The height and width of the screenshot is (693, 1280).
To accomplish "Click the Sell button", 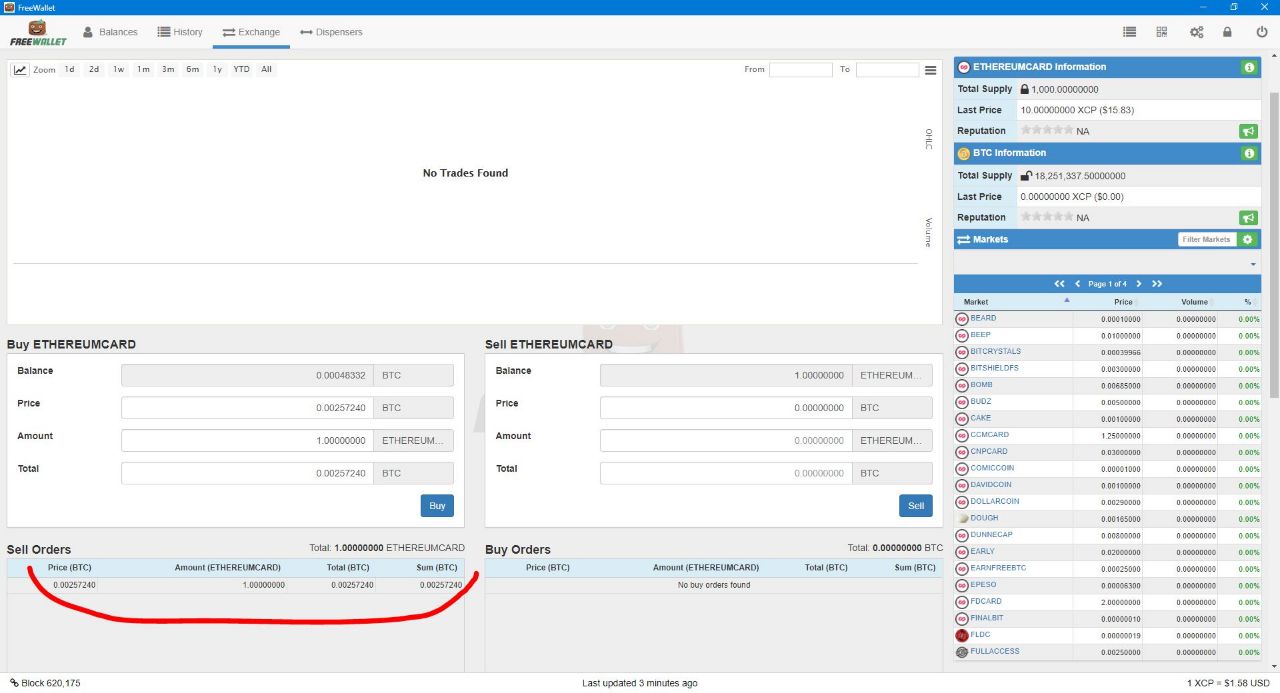I will 916,506.
